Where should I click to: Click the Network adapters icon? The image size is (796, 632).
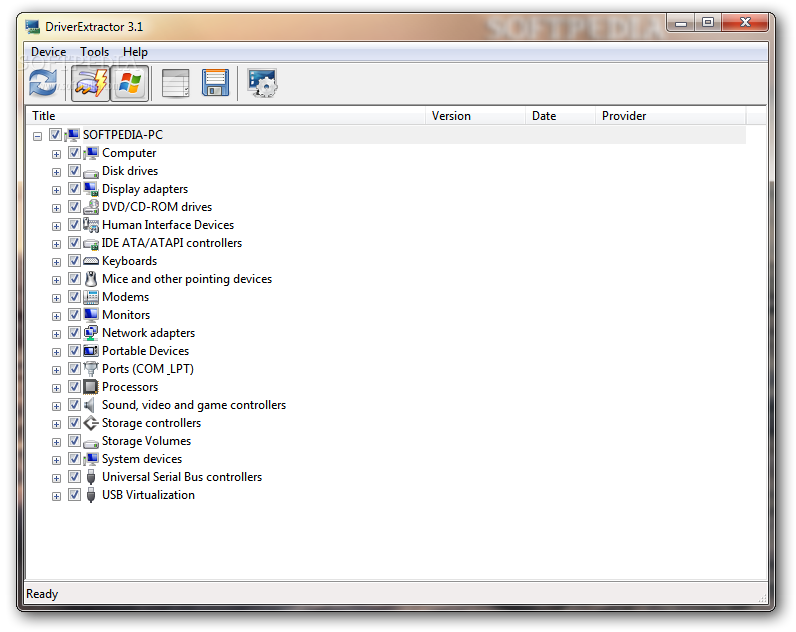coord(91,333)
